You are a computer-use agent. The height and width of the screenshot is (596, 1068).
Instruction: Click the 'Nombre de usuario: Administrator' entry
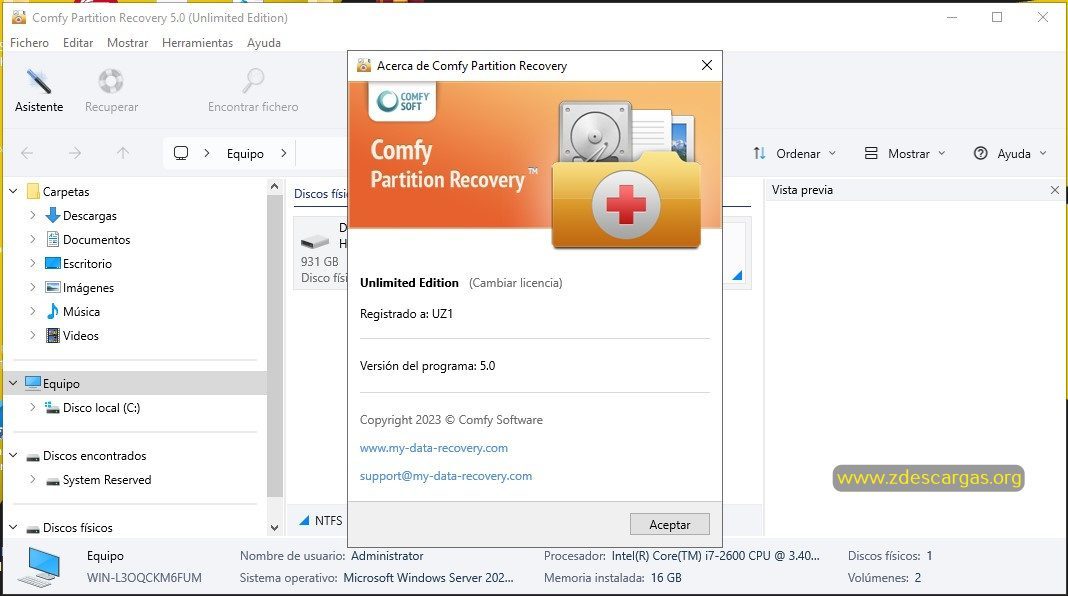coord(332,556)
